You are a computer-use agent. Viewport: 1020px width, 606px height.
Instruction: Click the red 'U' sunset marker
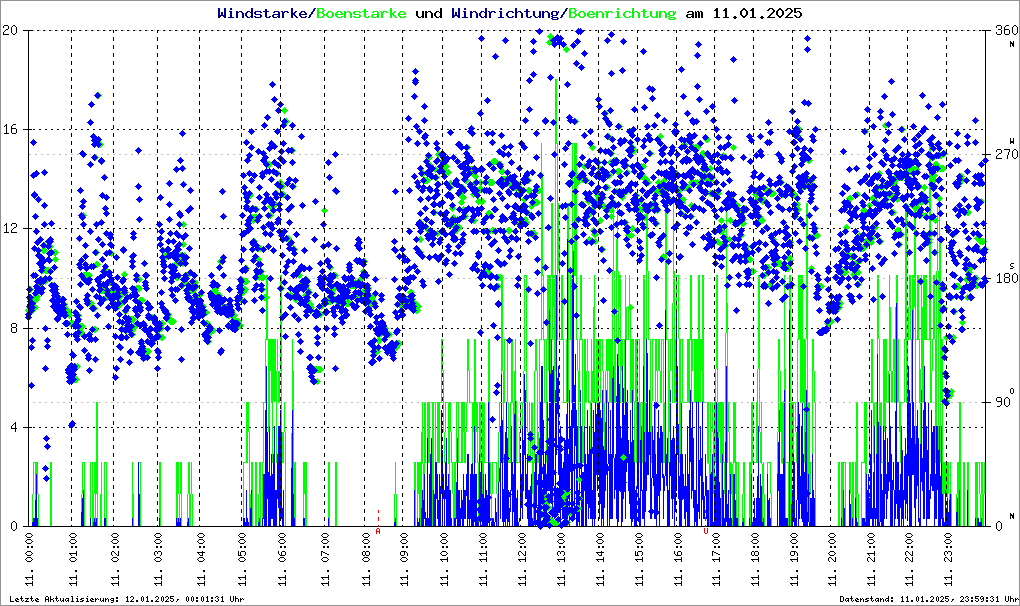[706, 531]
